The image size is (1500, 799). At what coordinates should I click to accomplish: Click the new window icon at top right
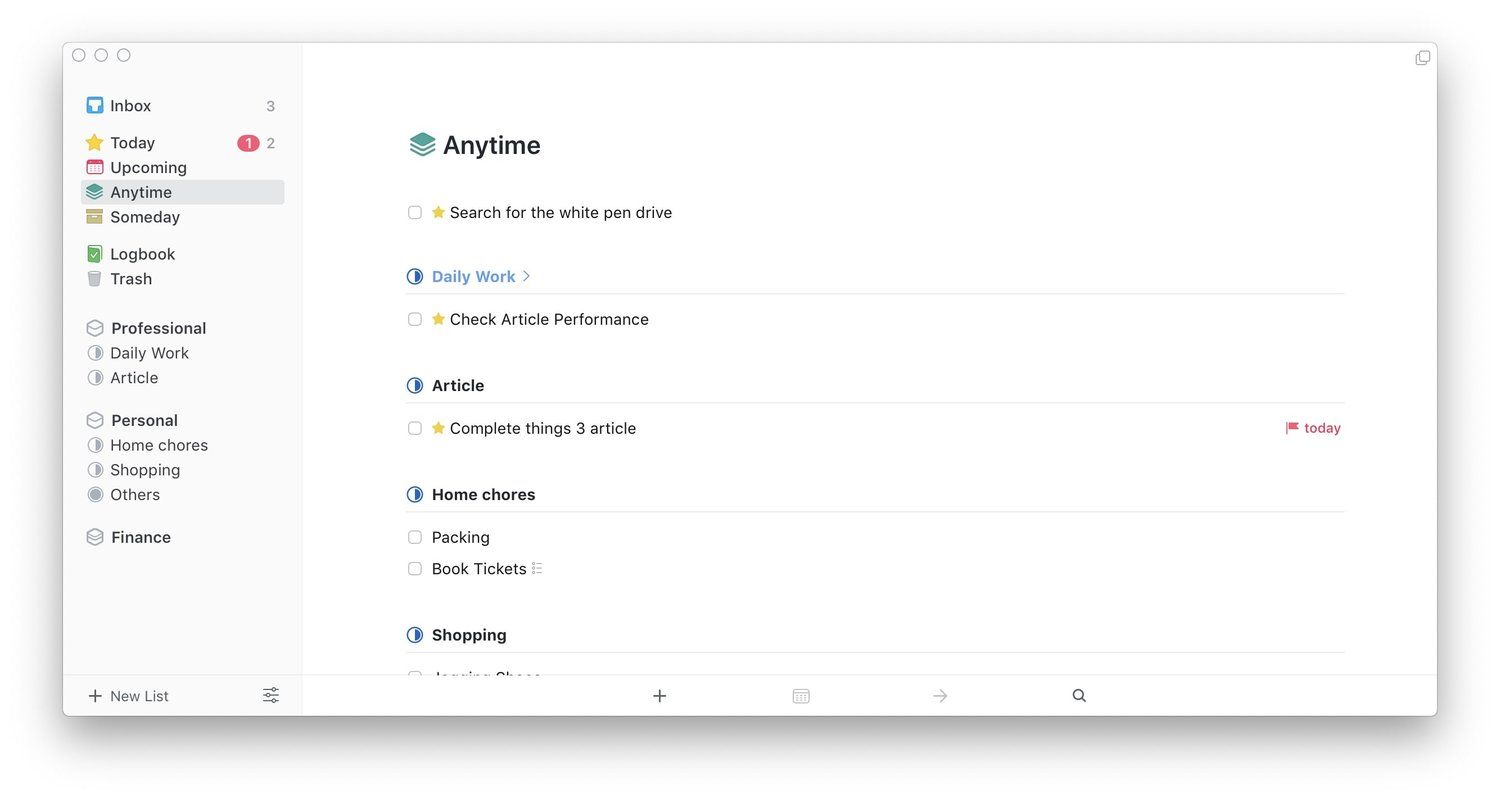click(x=1422, y=58)
